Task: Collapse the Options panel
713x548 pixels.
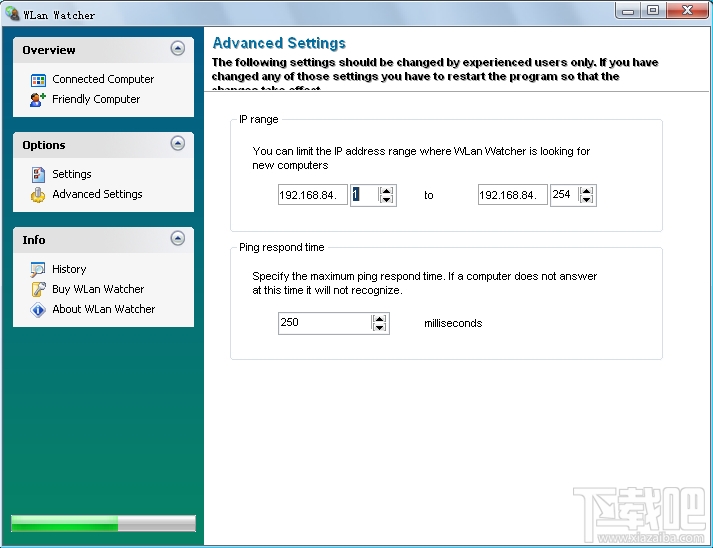Action: (178, 143)
